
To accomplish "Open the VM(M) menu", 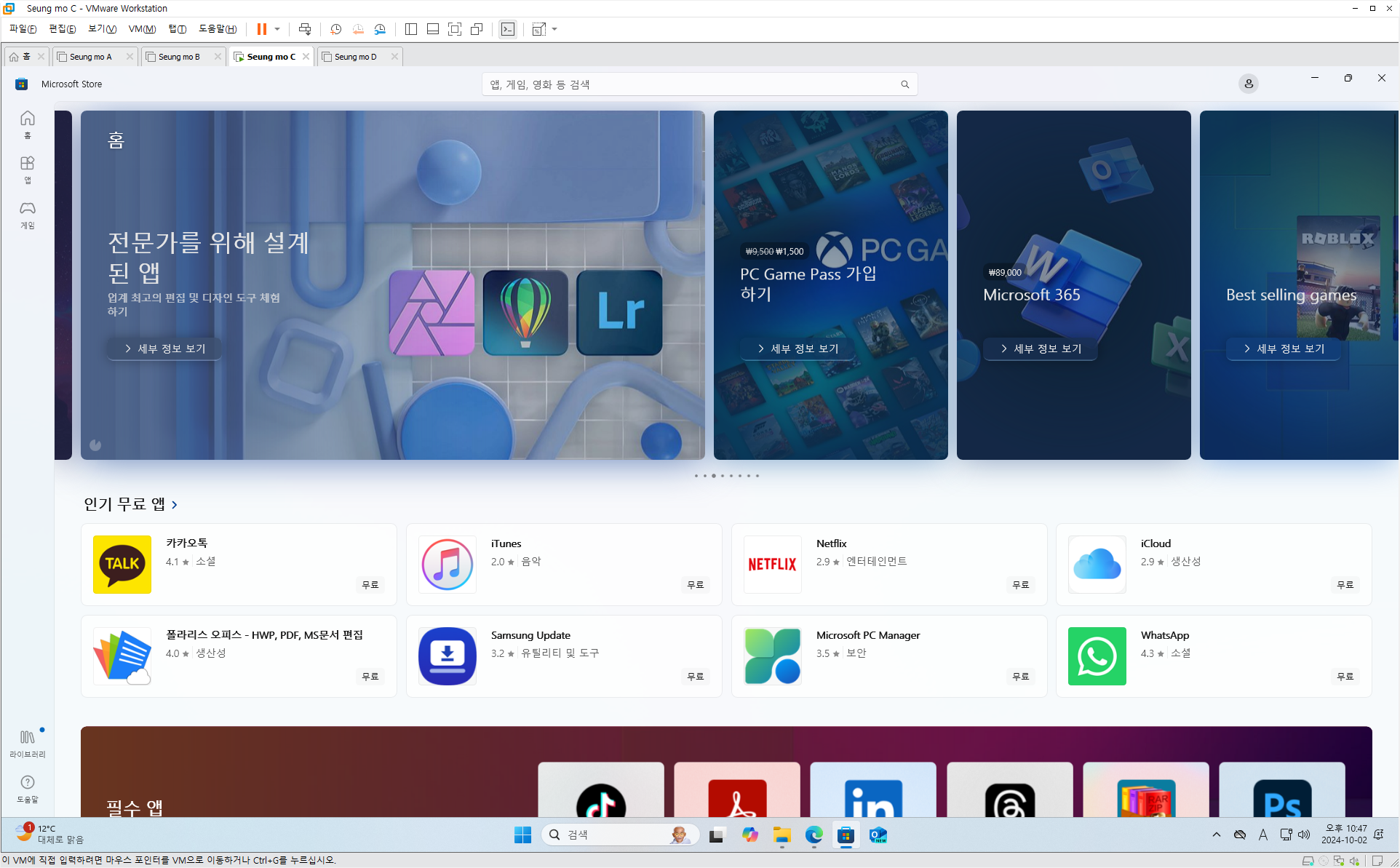I will 142,29.
